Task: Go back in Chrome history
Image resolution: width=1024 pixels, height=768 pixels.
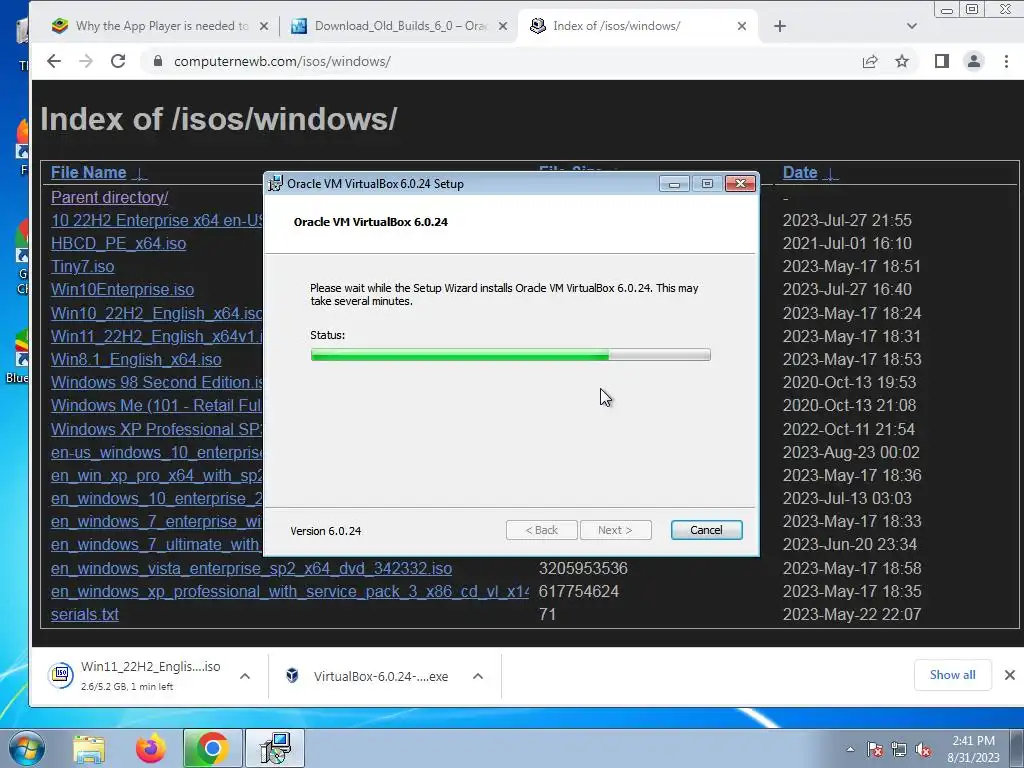Action: coord(54,61)
